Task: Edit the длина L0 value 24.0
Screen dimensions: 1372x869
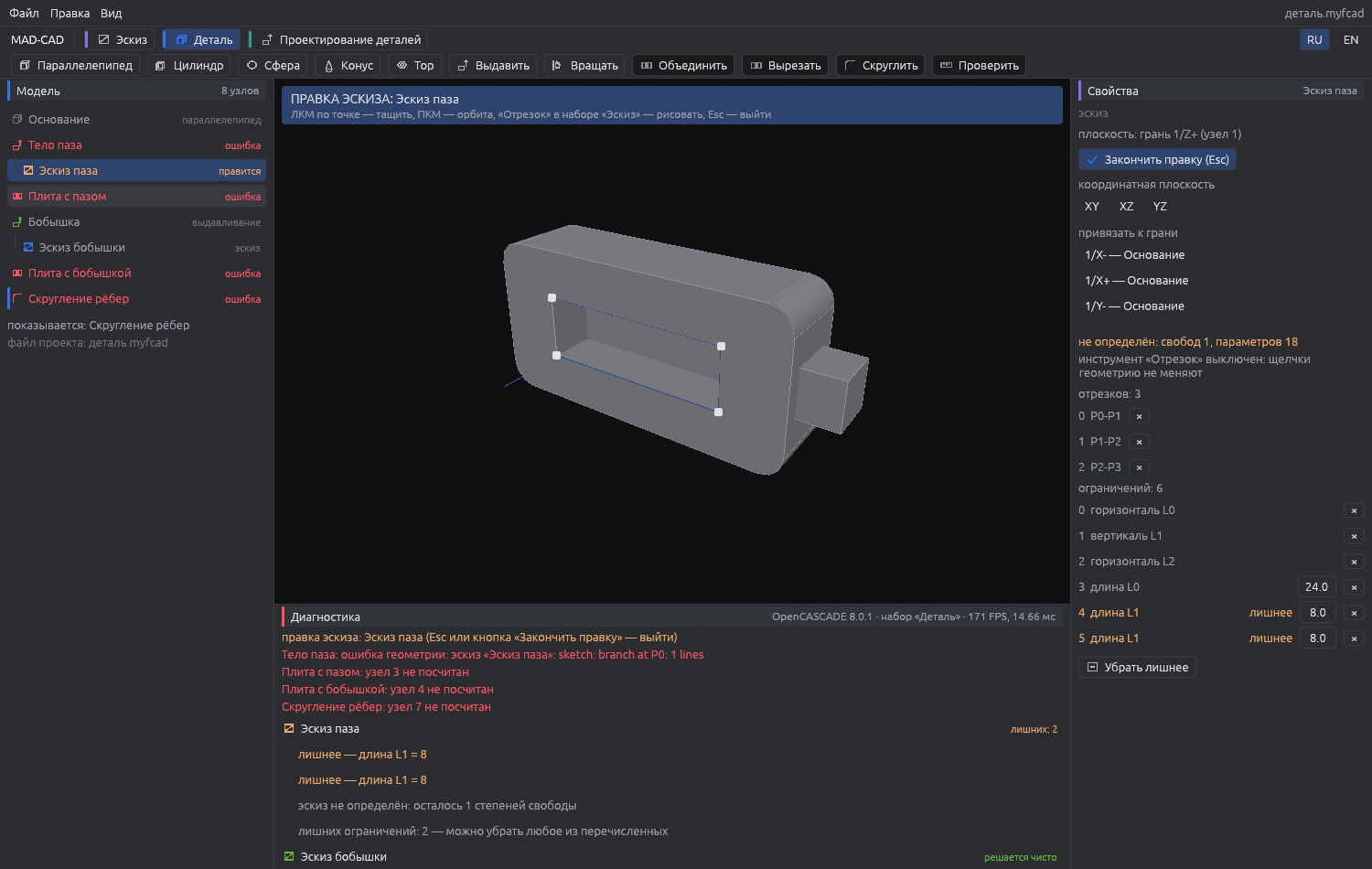Action: [1317, 587]
